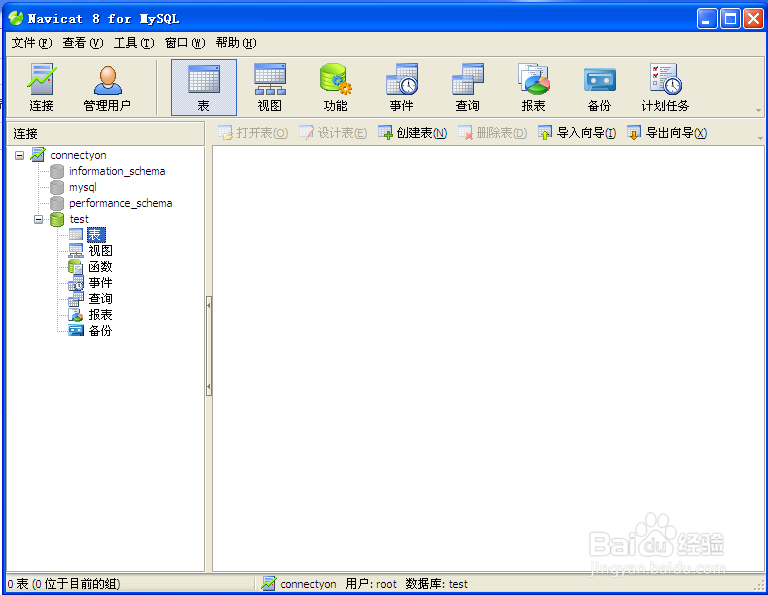This screenshot has width=768, height=595.
Task: Click '0 表 (0 位于目前的组)' status text
Action: click(x=64, y=584)
